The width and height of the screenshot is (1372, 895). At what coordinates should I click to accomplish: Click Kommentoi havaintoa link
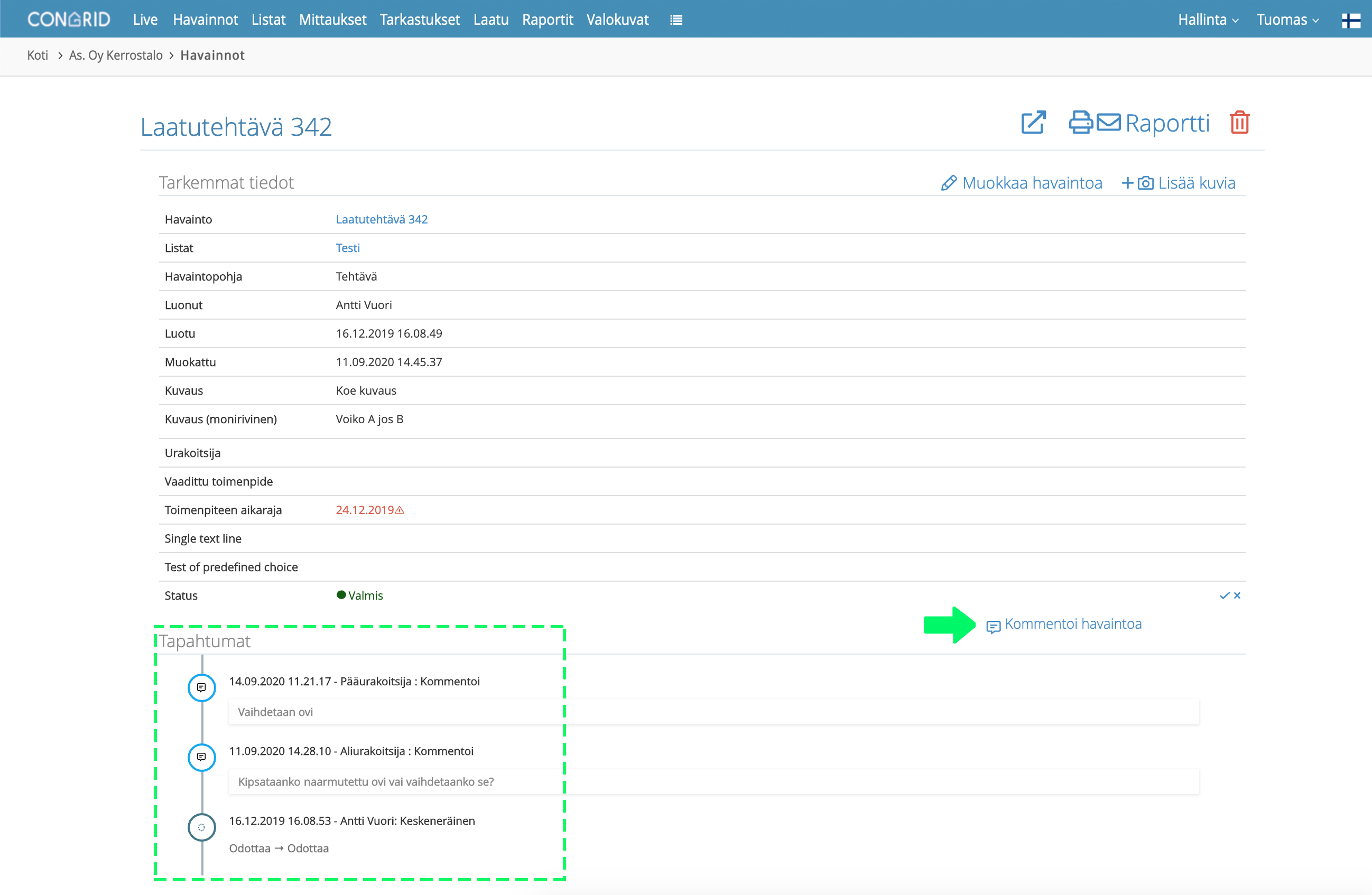click(1073, 623)
